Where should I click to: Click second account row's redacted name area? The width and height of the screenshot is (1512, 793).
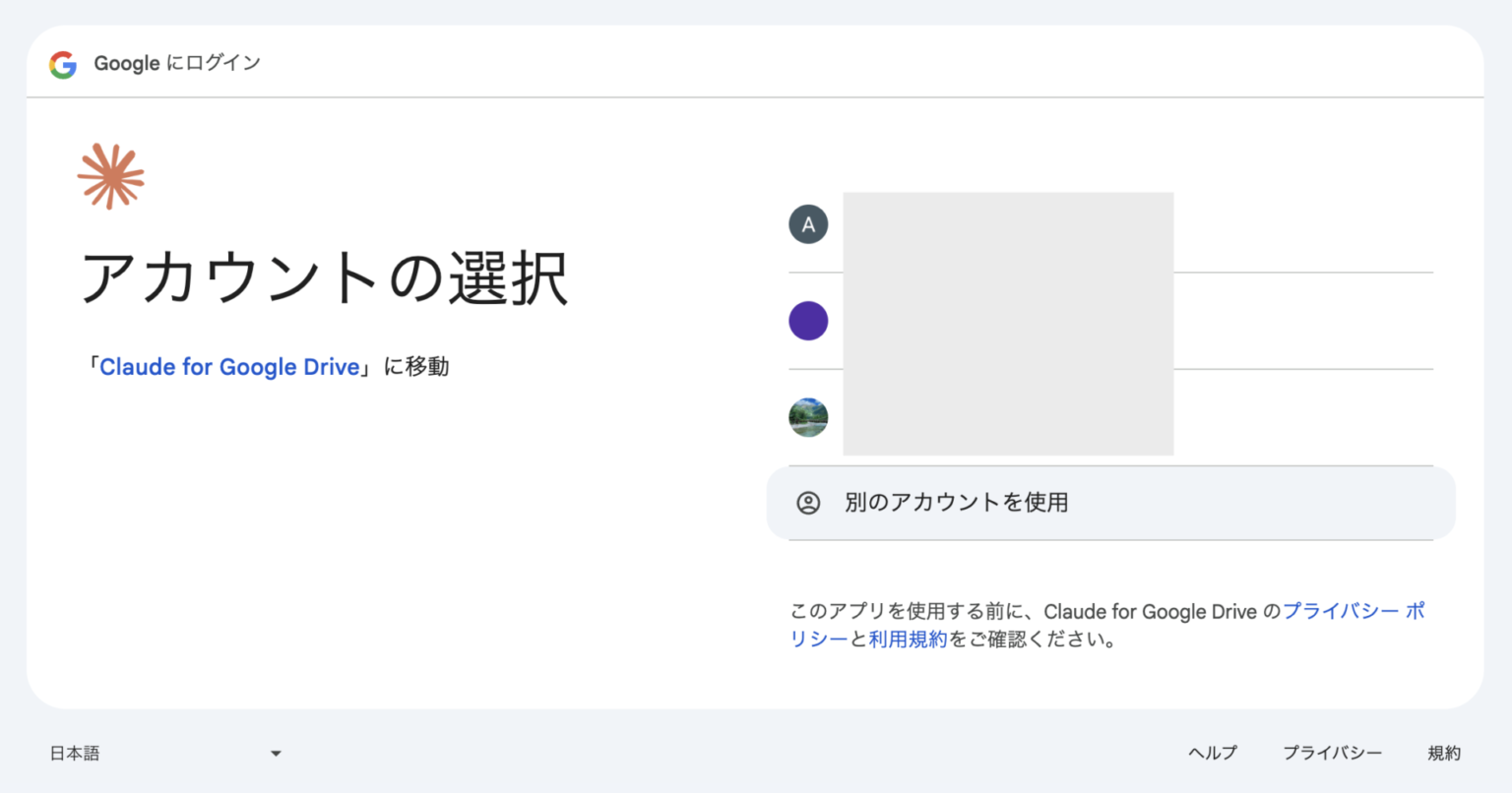tap(1008, 322)
